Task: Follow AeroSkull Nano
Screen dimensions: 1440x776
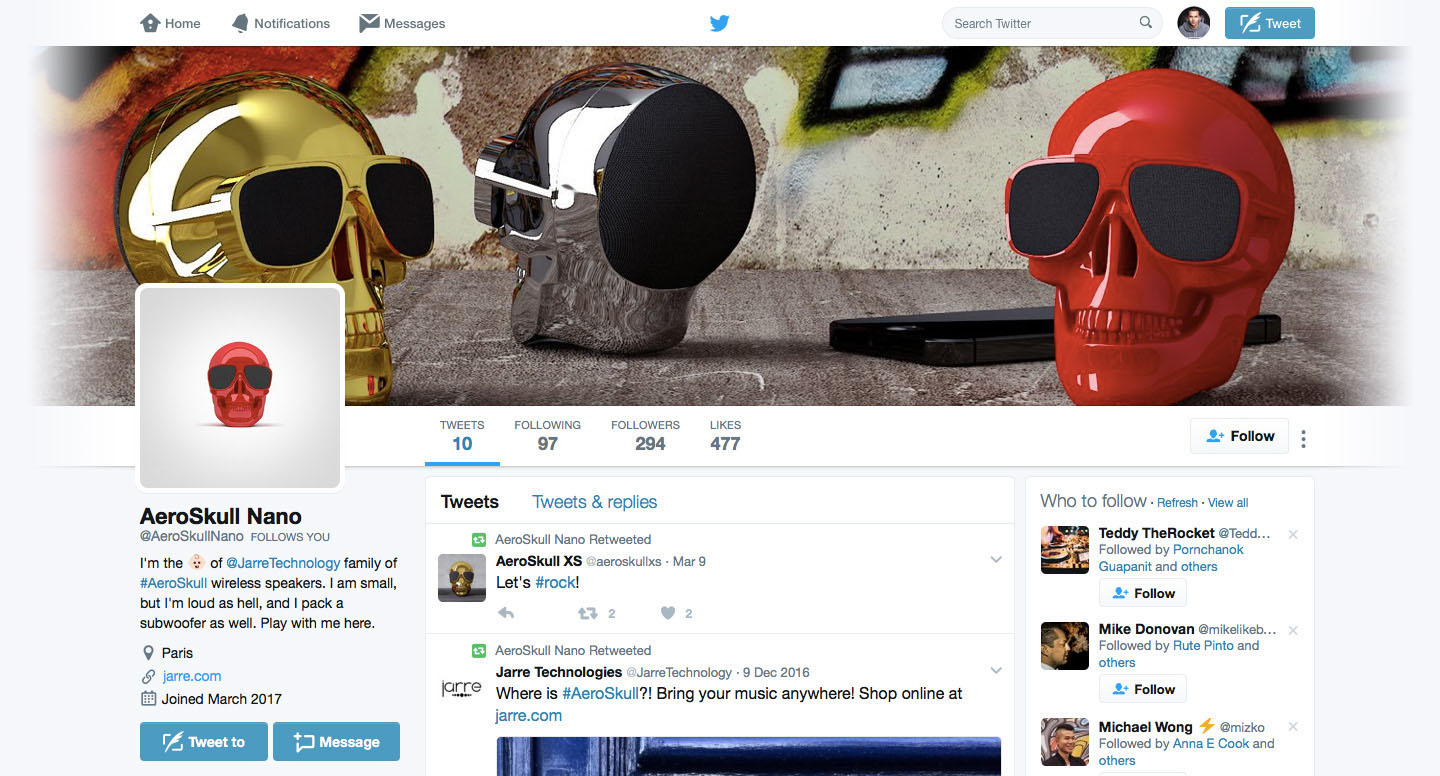Action: pyautogui.click(x=1240, y=436)
